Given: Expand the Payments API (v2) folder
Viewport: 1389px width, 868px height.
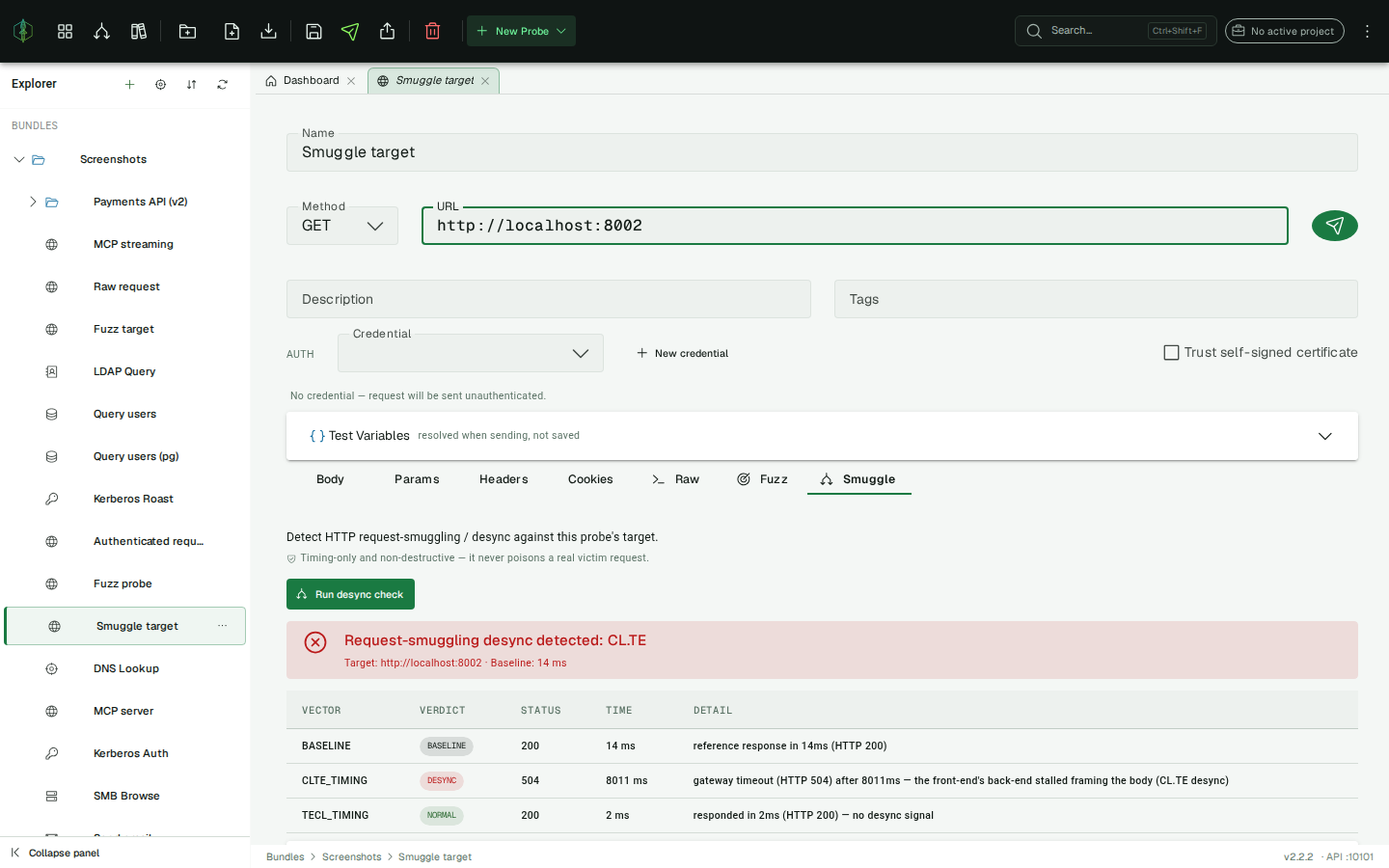Looking at the screenshot, I should [32, 202].
